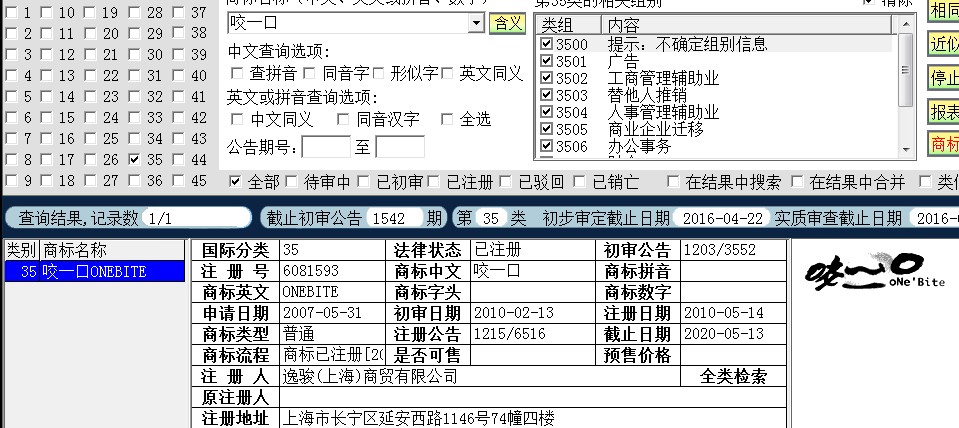Uncheck group 3501 广告

pos(547,61)
